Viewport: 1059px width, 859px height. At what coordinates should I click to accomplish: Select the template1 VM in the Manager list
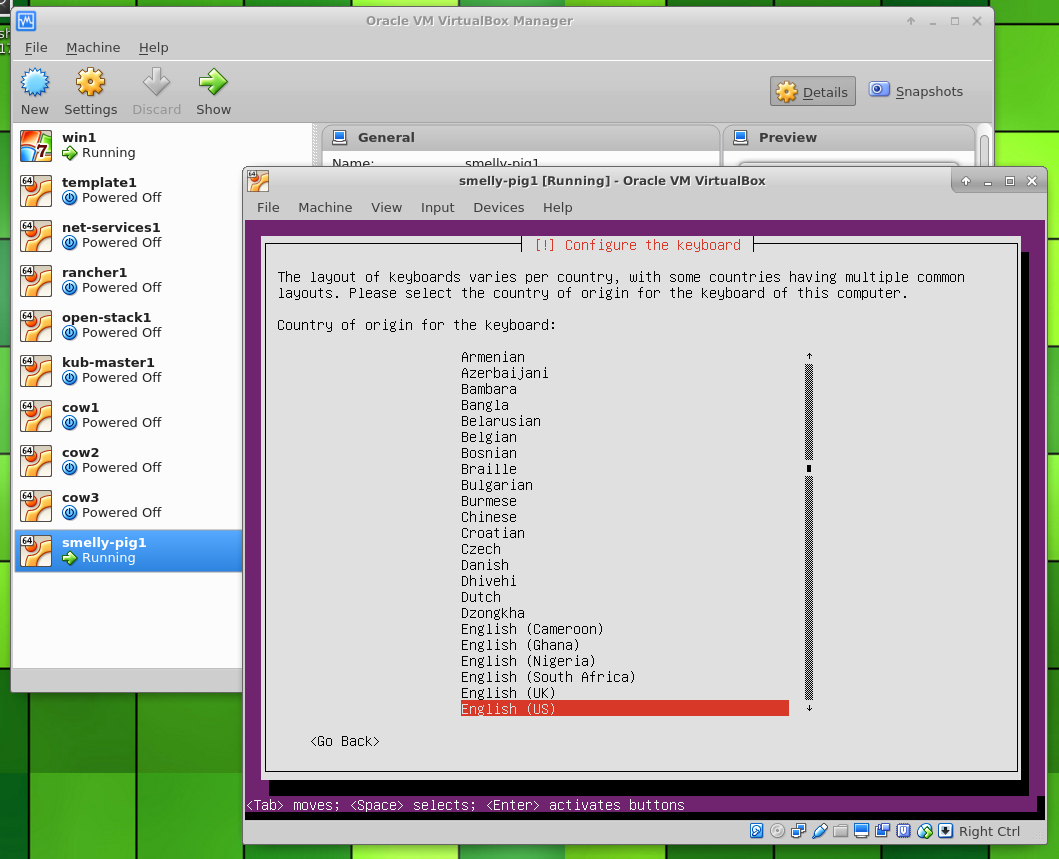128,190
